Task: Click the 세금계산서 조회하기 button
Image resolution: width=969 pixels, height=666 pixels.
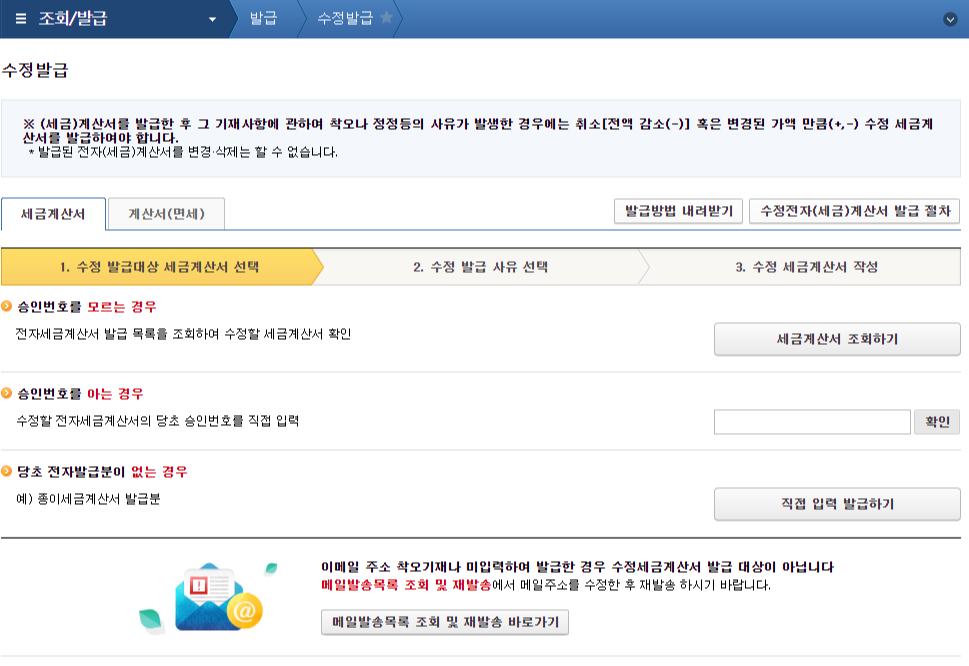Action: 835,339
